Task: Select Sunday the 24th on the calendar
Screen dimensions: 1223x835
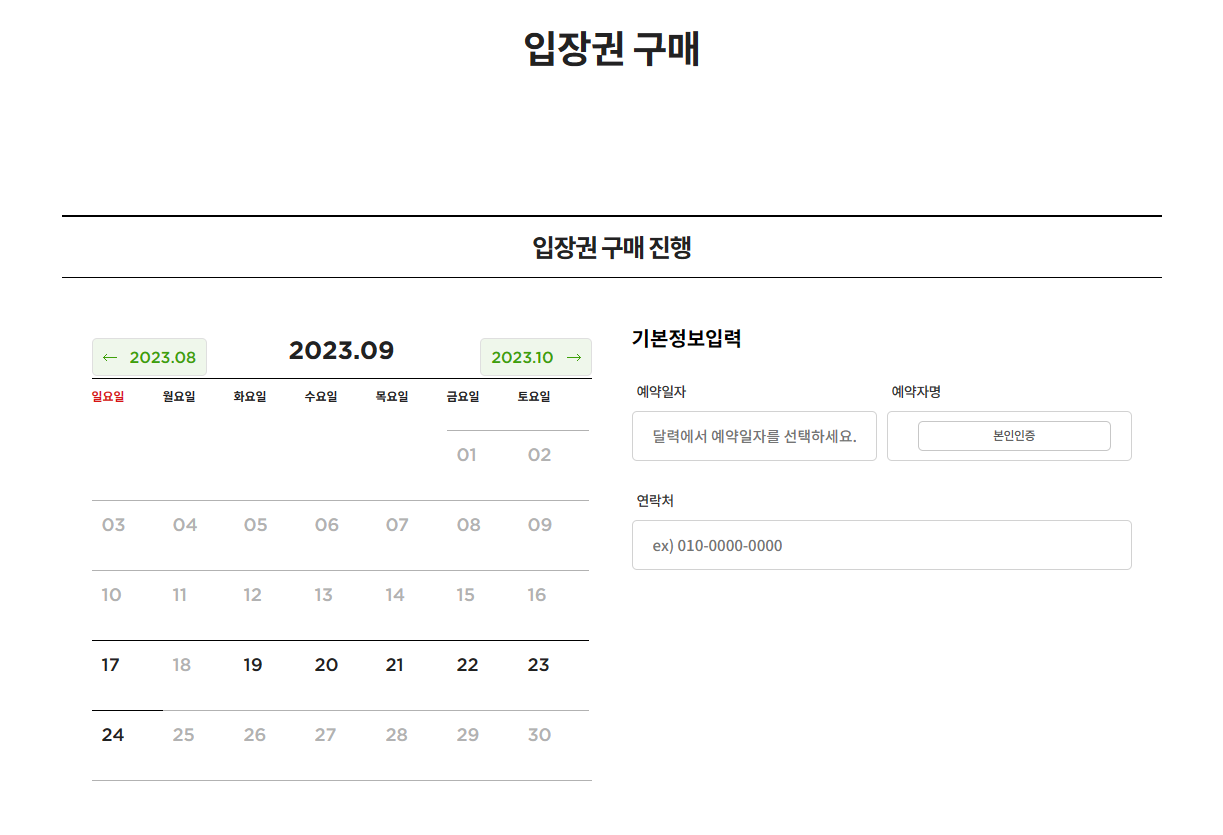Action: coord(110,734)
